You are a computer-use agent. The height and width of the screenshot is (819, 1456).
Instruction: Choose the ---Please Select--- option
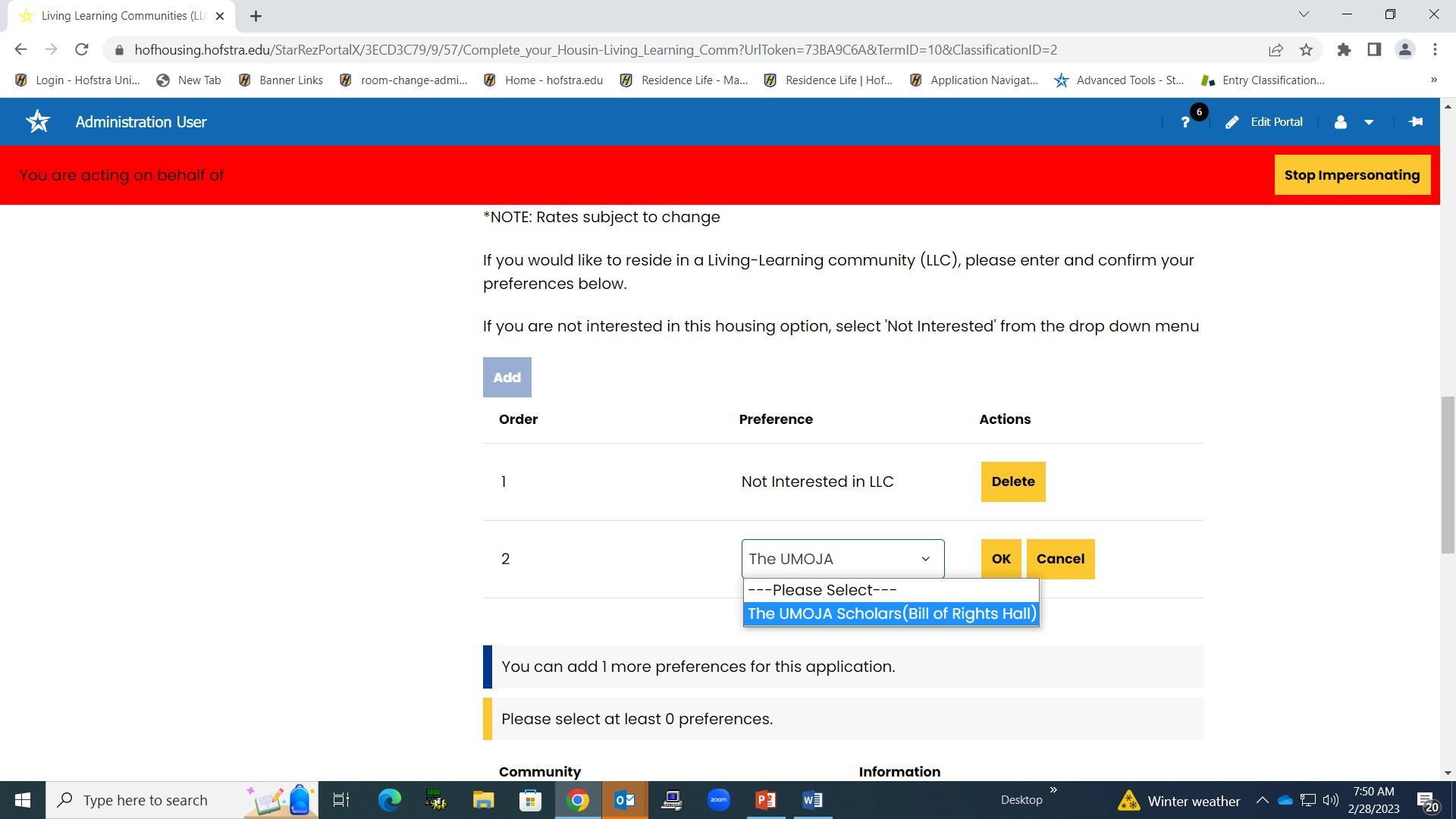[822, 590]
